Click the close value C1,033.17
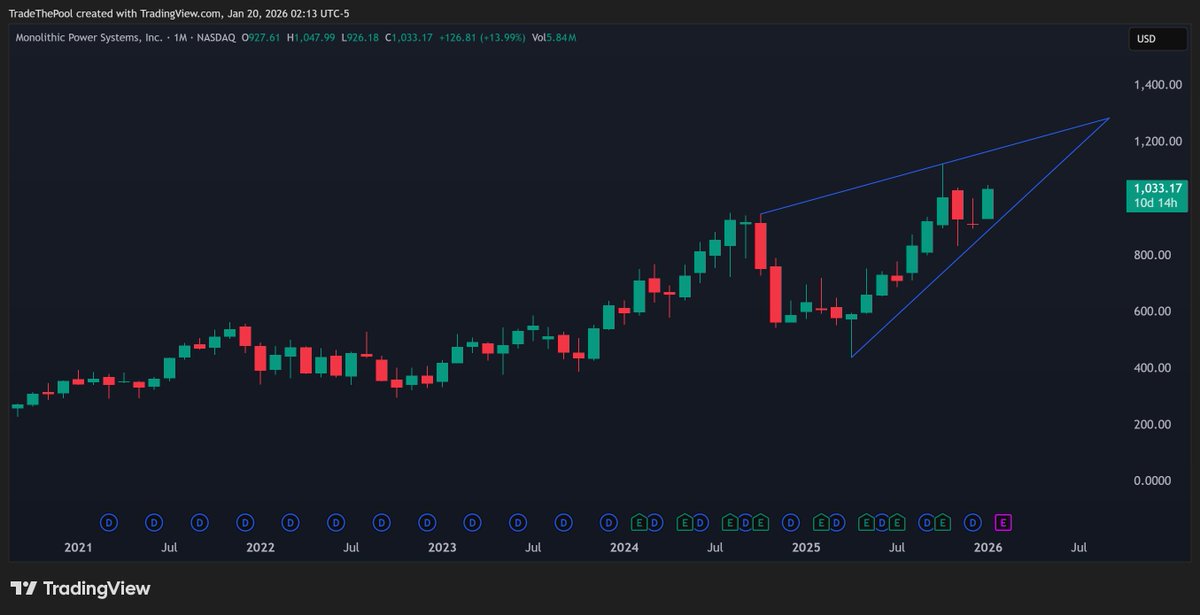 pyautogui.click(x=410, y=37)
